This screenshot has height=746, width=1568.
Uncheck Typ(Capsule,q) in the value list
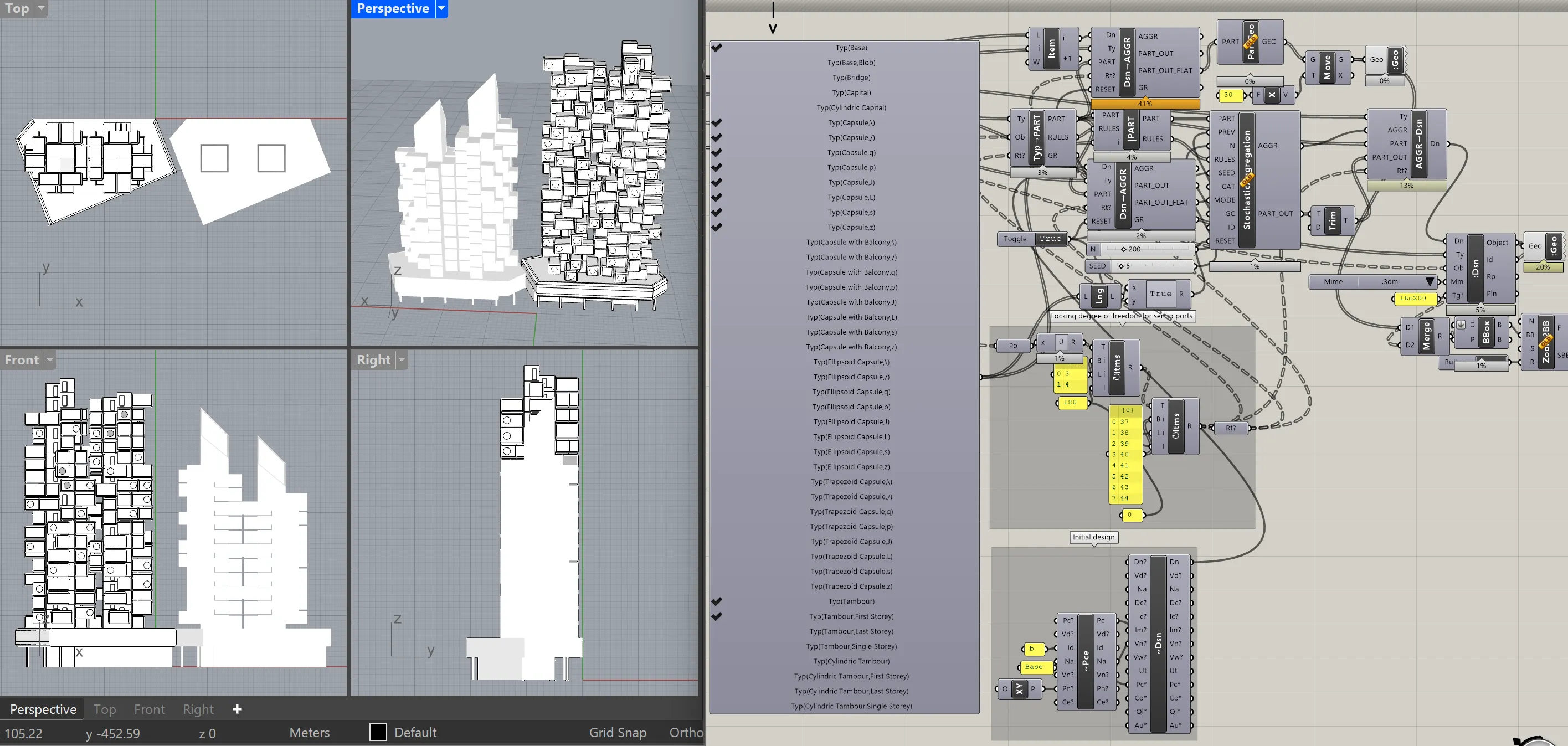[x=717, y=152]
